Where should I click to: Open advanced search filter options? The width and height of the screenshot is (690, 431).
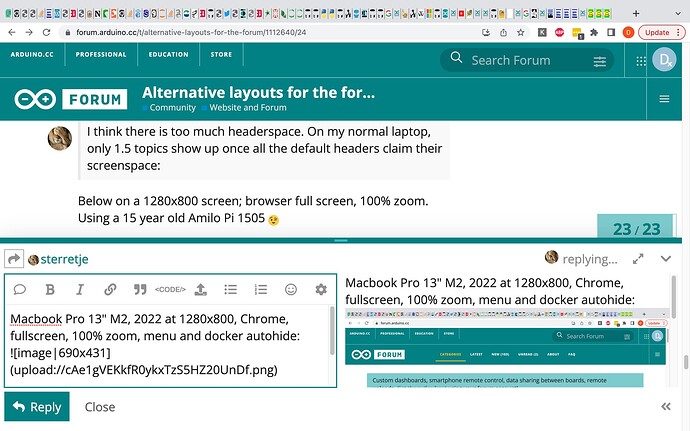pyautogui.click(x=599, y=61)
